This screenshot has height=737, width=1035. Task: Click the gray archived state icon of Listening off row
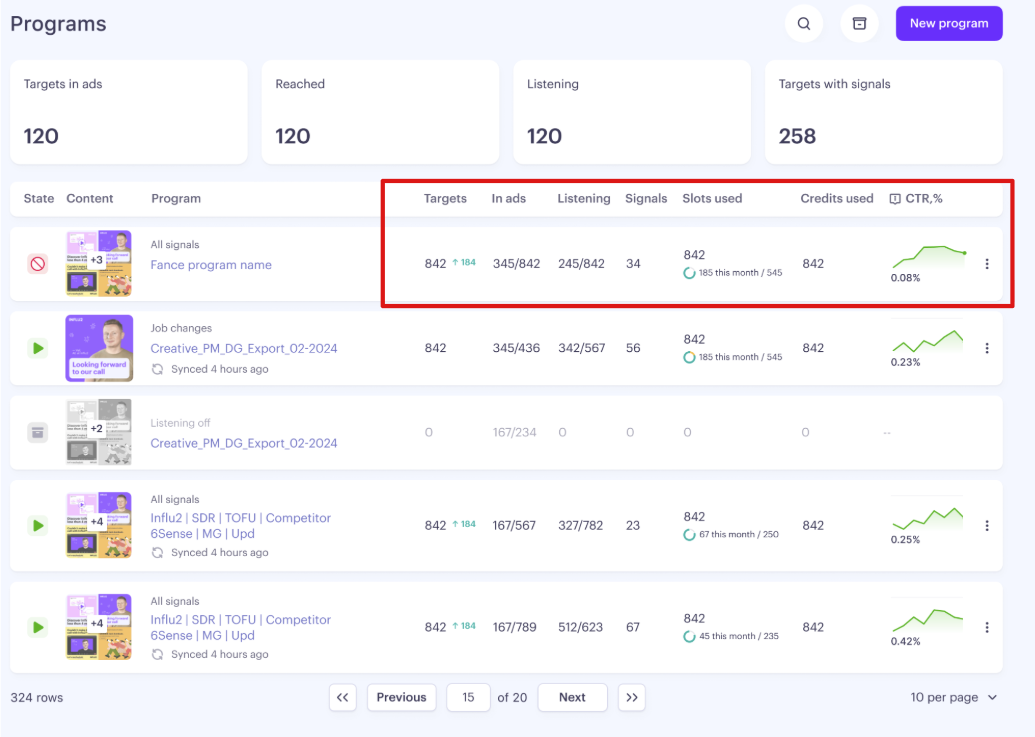tap(38, 433)
